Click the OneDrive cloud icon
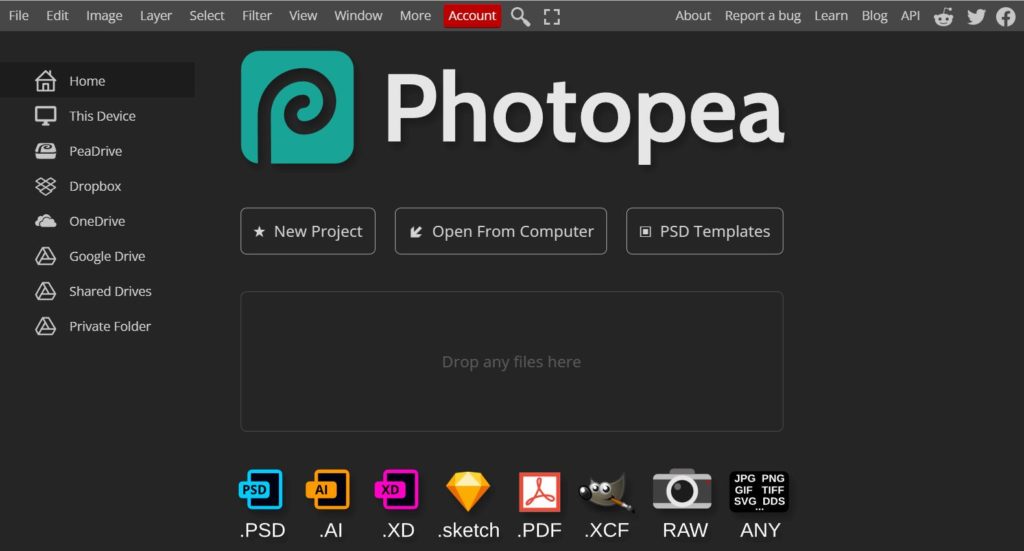 click(46, 221)
